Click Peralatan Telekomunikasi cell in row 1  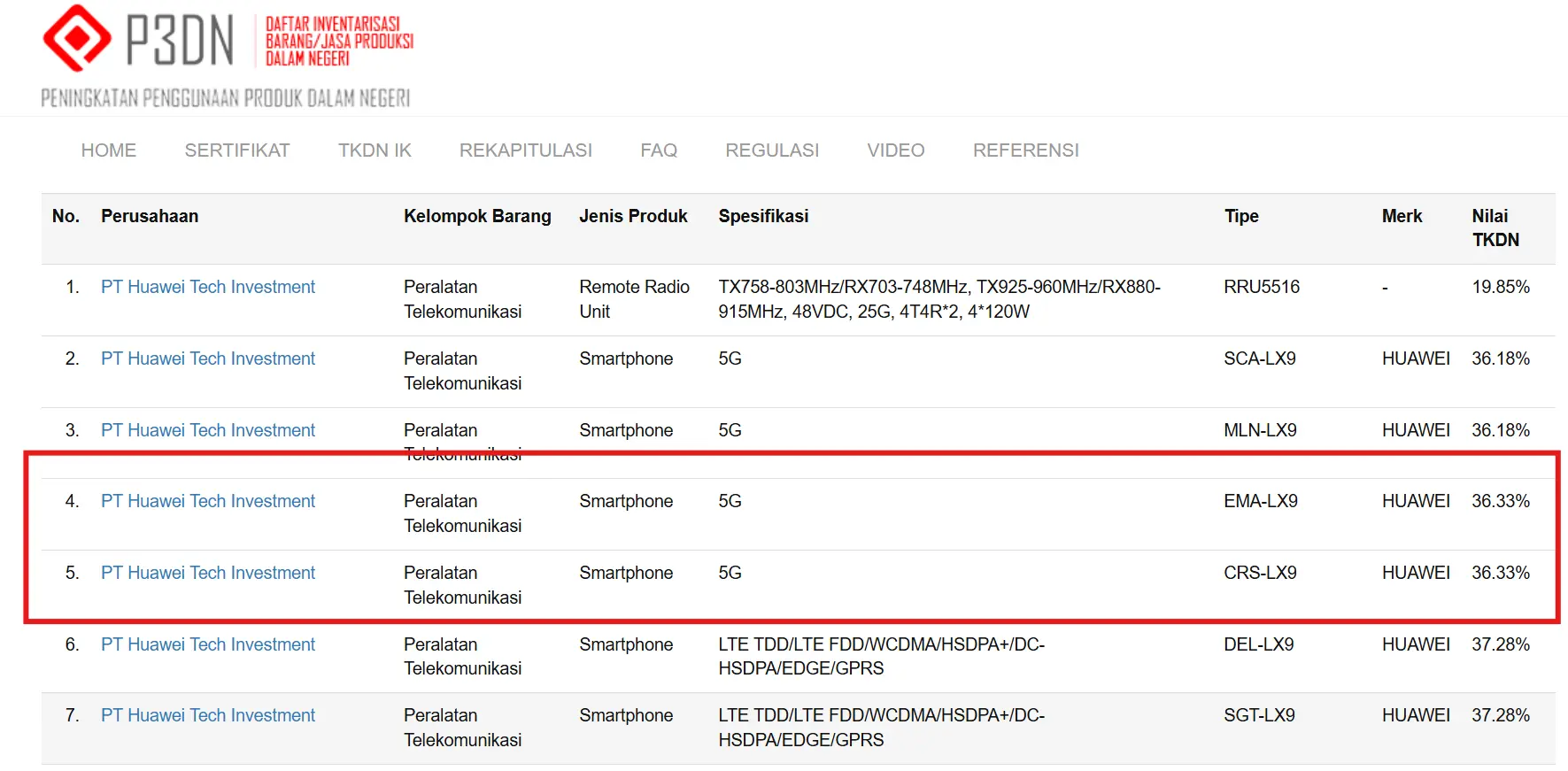click(462, 299)
